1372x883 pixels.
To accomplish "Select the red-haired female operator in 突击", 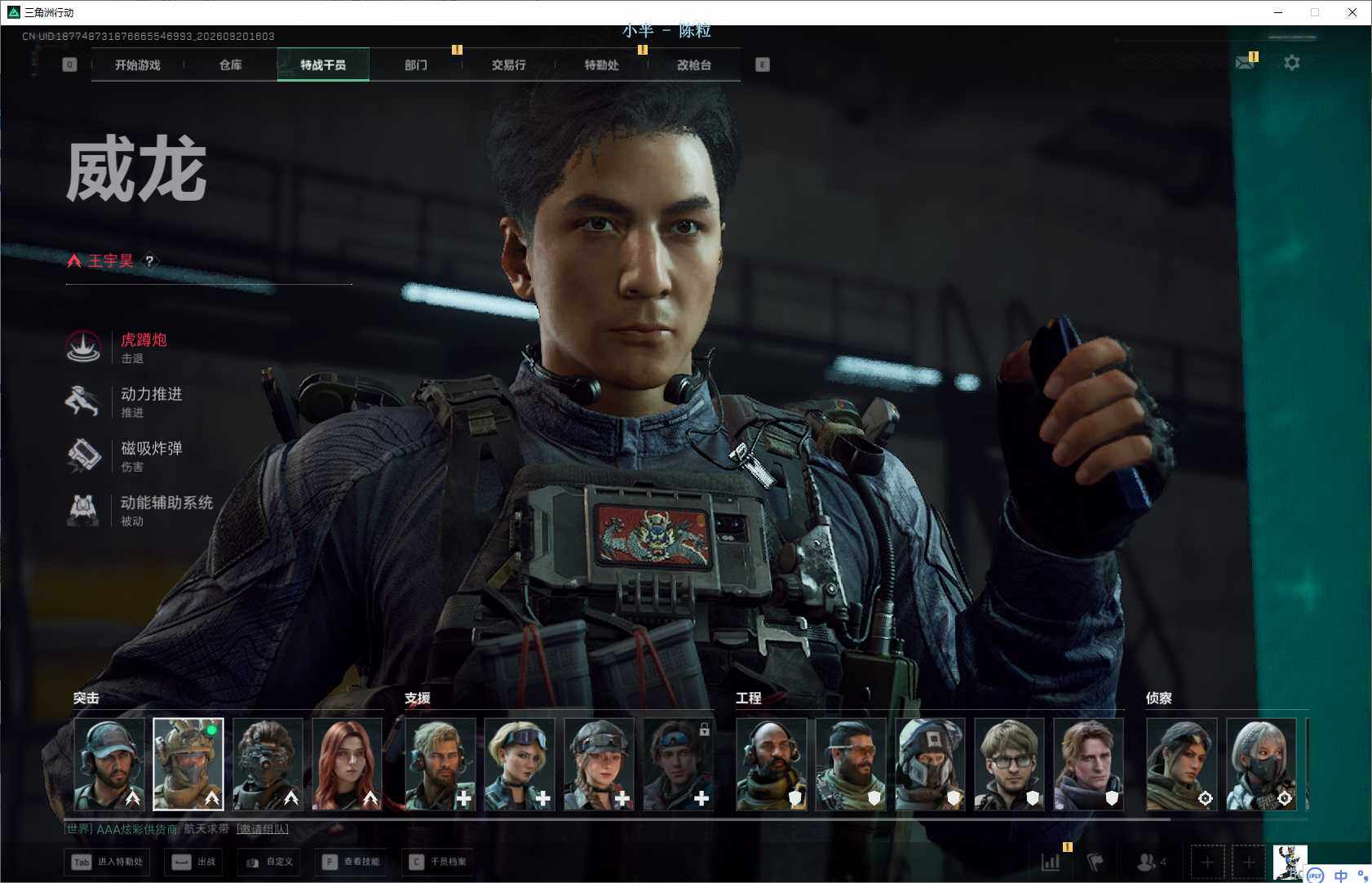I will pyautogui.click(x=347, y=765).
